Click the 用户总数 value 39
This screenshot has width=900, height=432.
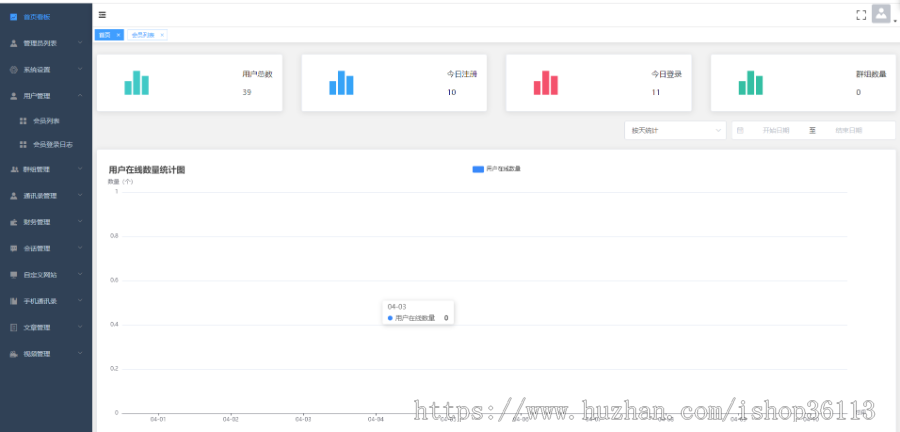click(x=247, y=92)
